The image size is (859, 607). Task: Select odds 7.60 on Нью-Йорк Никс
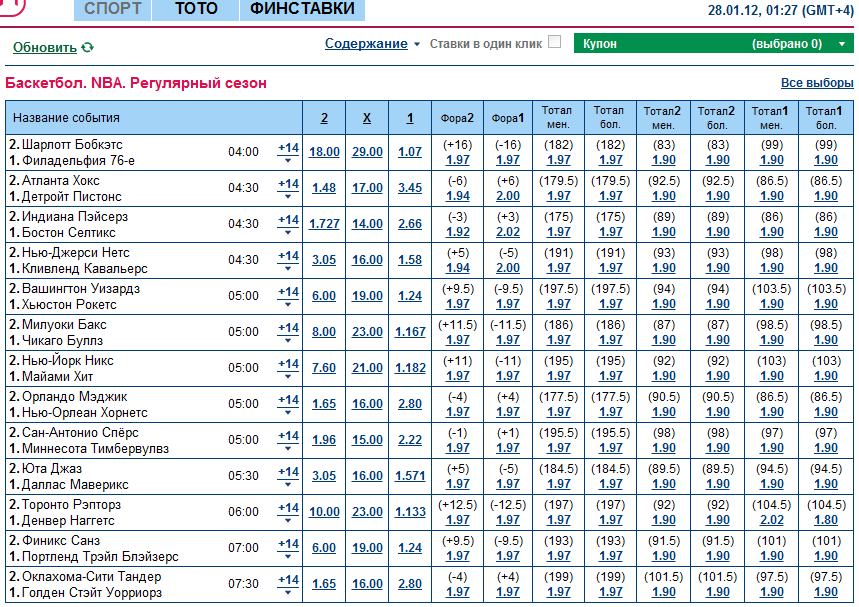(x=324, y=368)
